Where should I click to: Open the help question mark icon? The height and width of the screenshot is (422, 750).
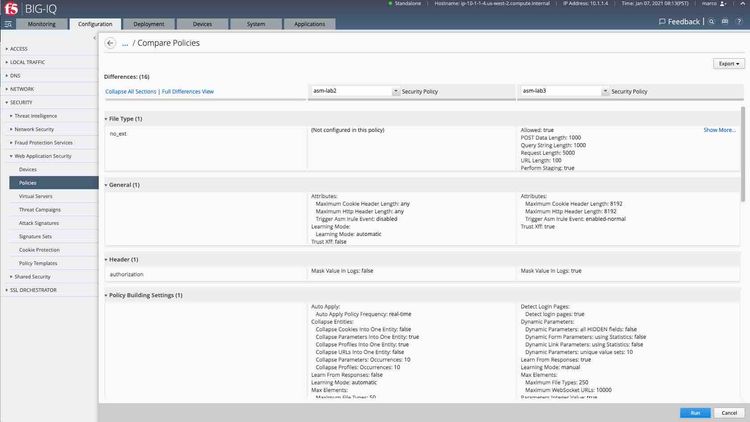click(x=739, y=22)
